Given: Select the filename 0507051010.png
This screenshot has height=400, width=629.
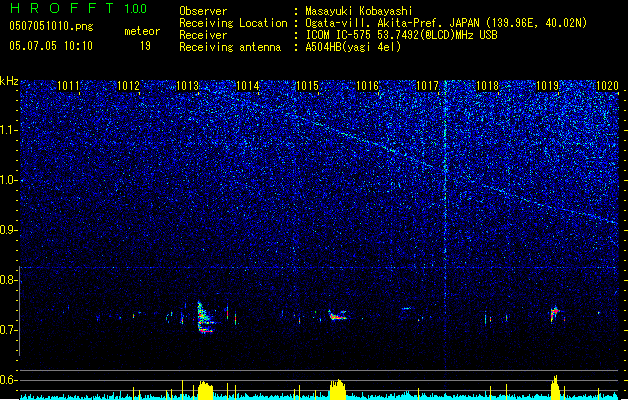Looking at the screenshot, I should (51, 27).
